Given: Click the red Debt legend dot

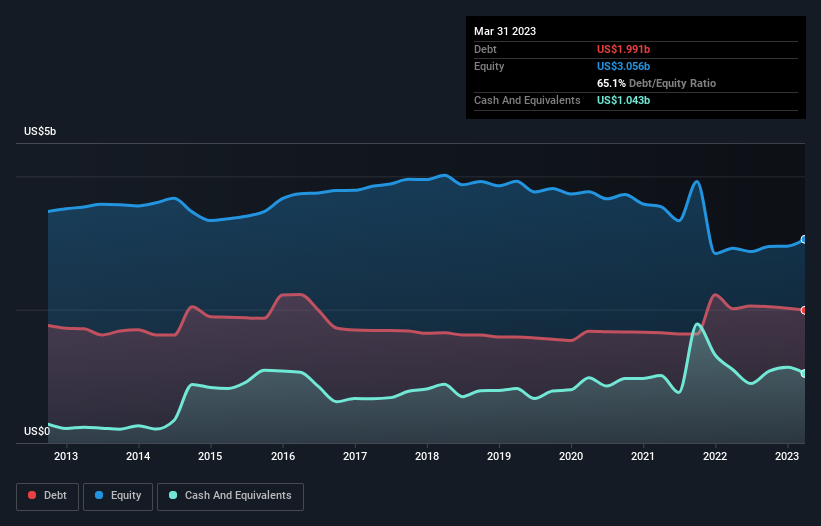Looking at the screenshot, I should [32, 495].
